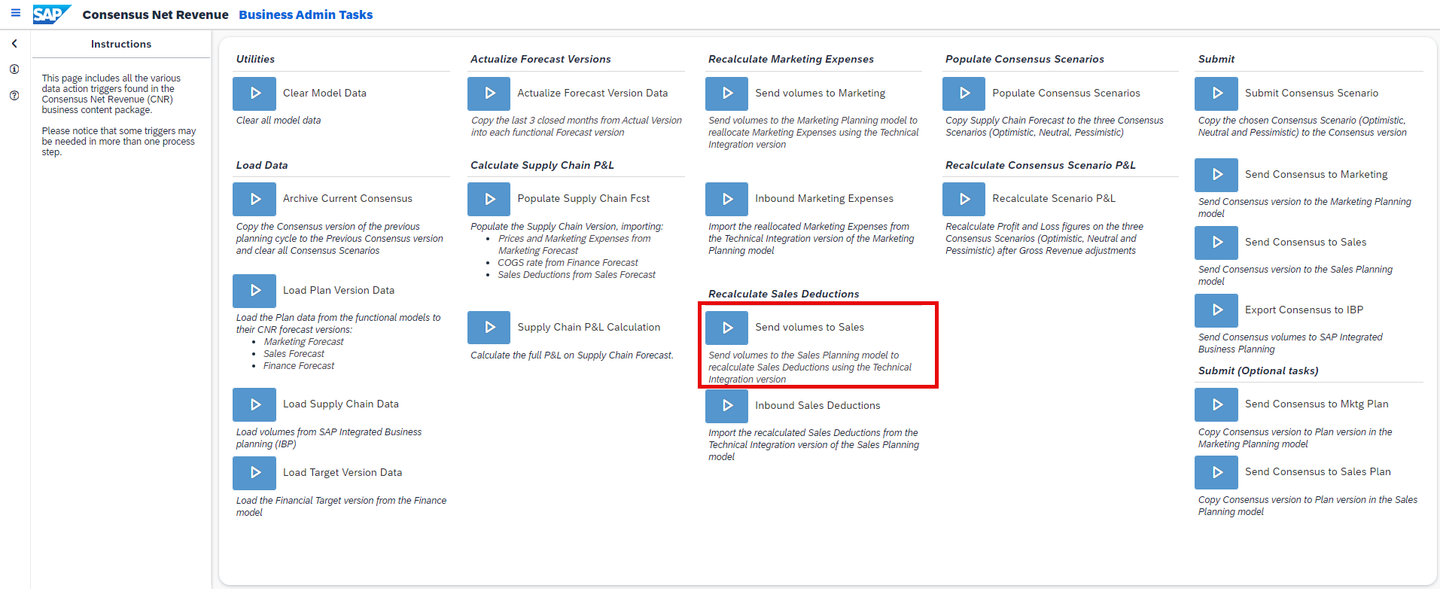The image size is (1440, 589).
Task: Run the Send volumes to Sales trigger
Action: click(727, 328)
